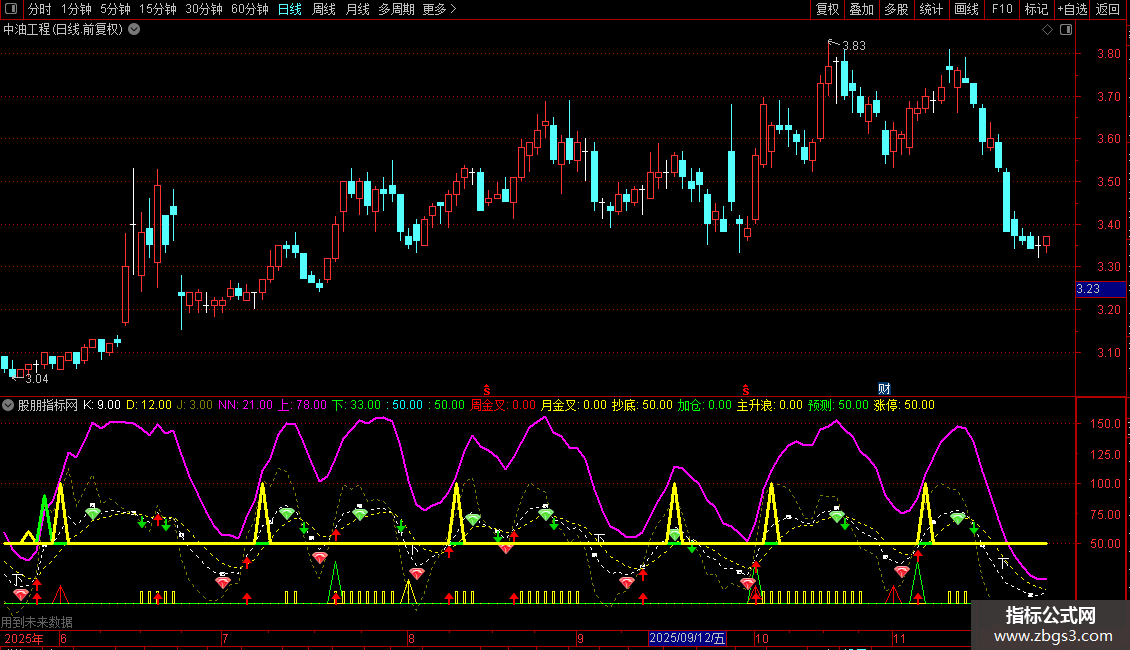Click the 财 finance marker icon
This screenshot has width=1130, height=650.
click(x=884, y=388)
